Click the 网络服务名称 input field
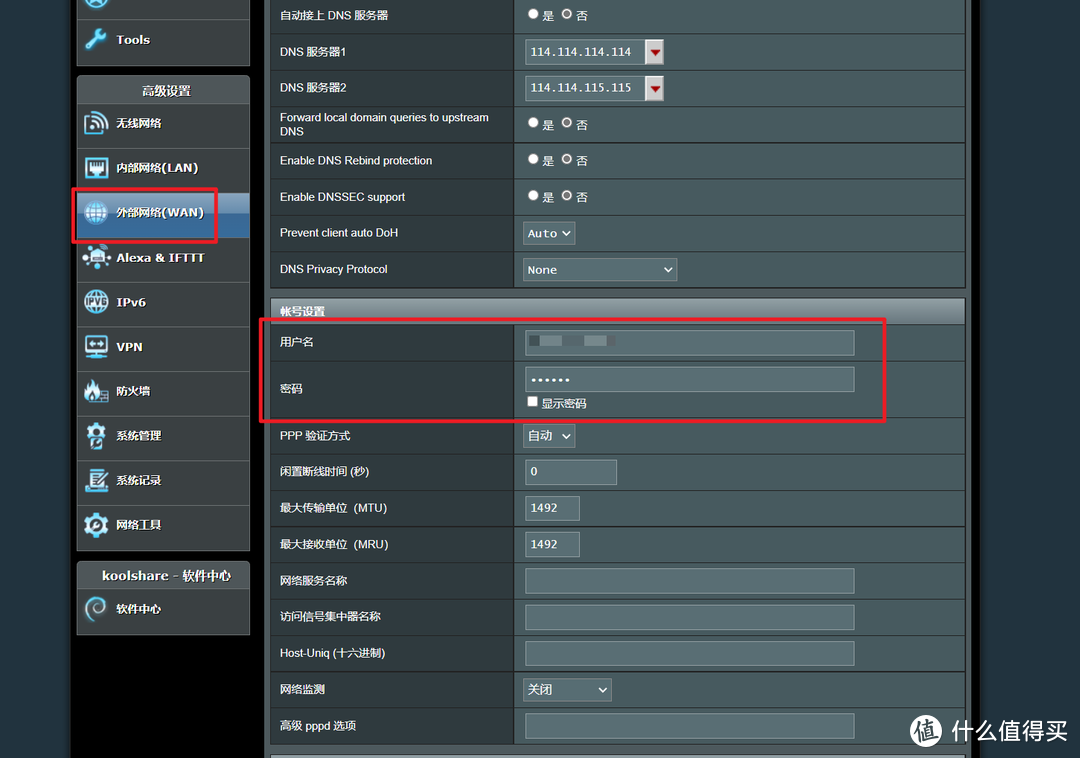Viewport: 1080px width, 758px height. [689, 581]
